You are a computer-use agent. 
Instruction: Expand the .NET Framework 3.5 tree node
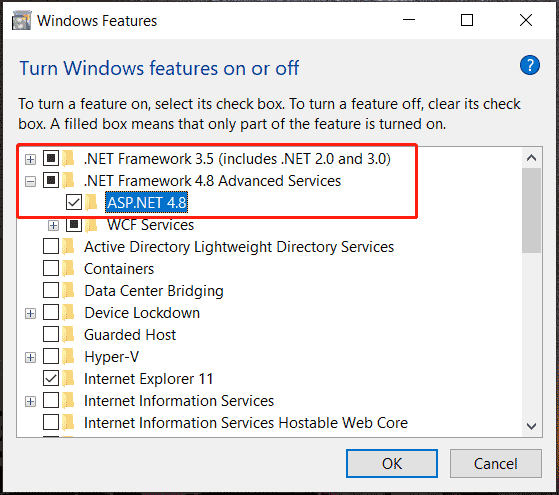pos(31,159)
